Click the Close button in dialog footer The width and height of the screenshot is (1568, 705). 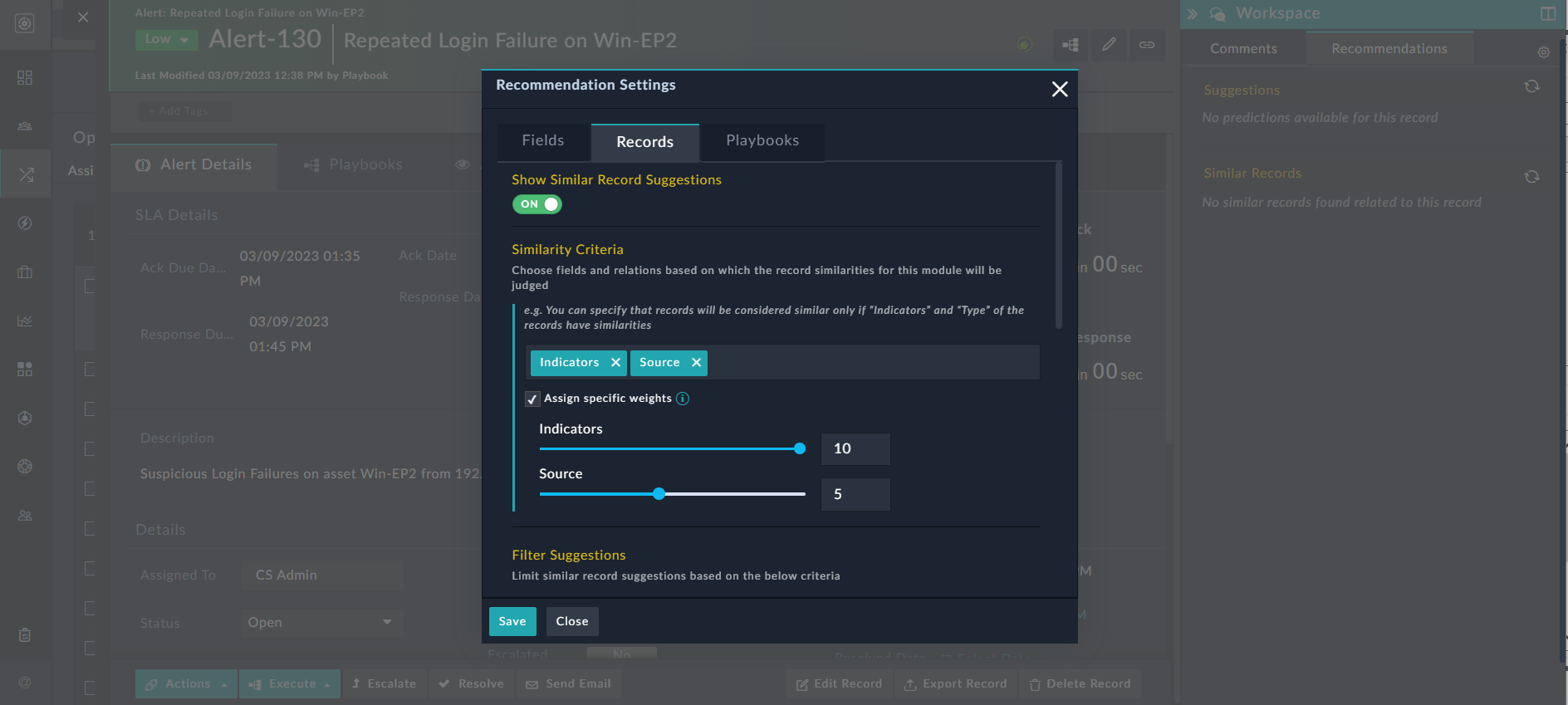pos(572,621)
